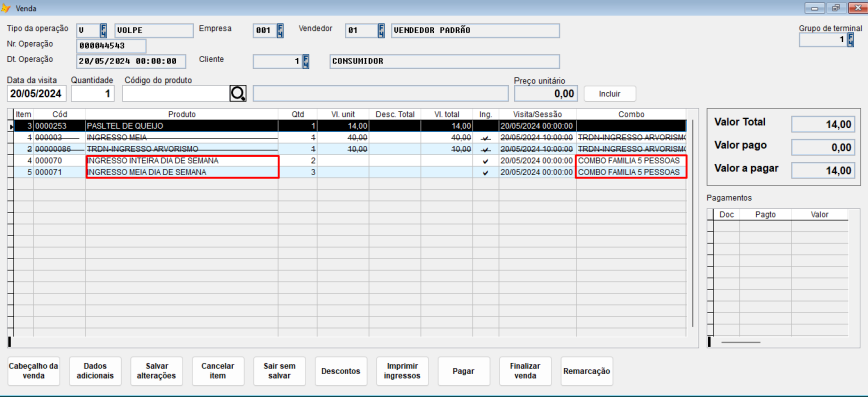The height and width of the screenshot is (399, 868).
Task: Open lookup icon beside Tipo da operação
Action: tap(104, 30)
